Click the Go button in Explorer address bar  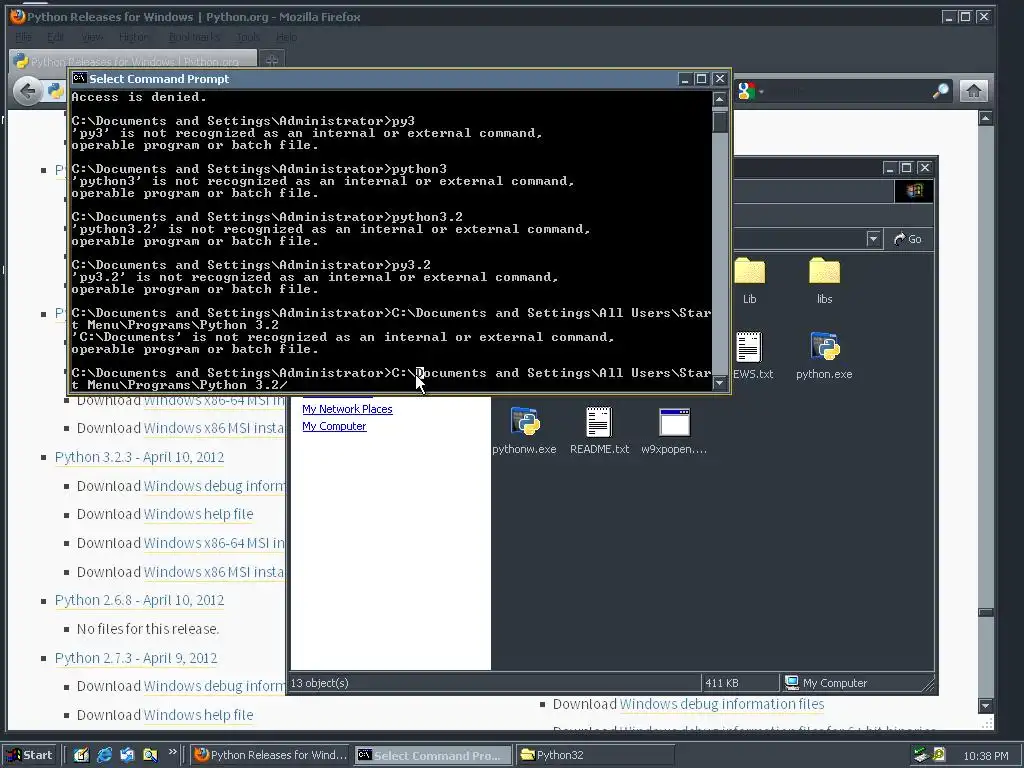click(908, 239)
